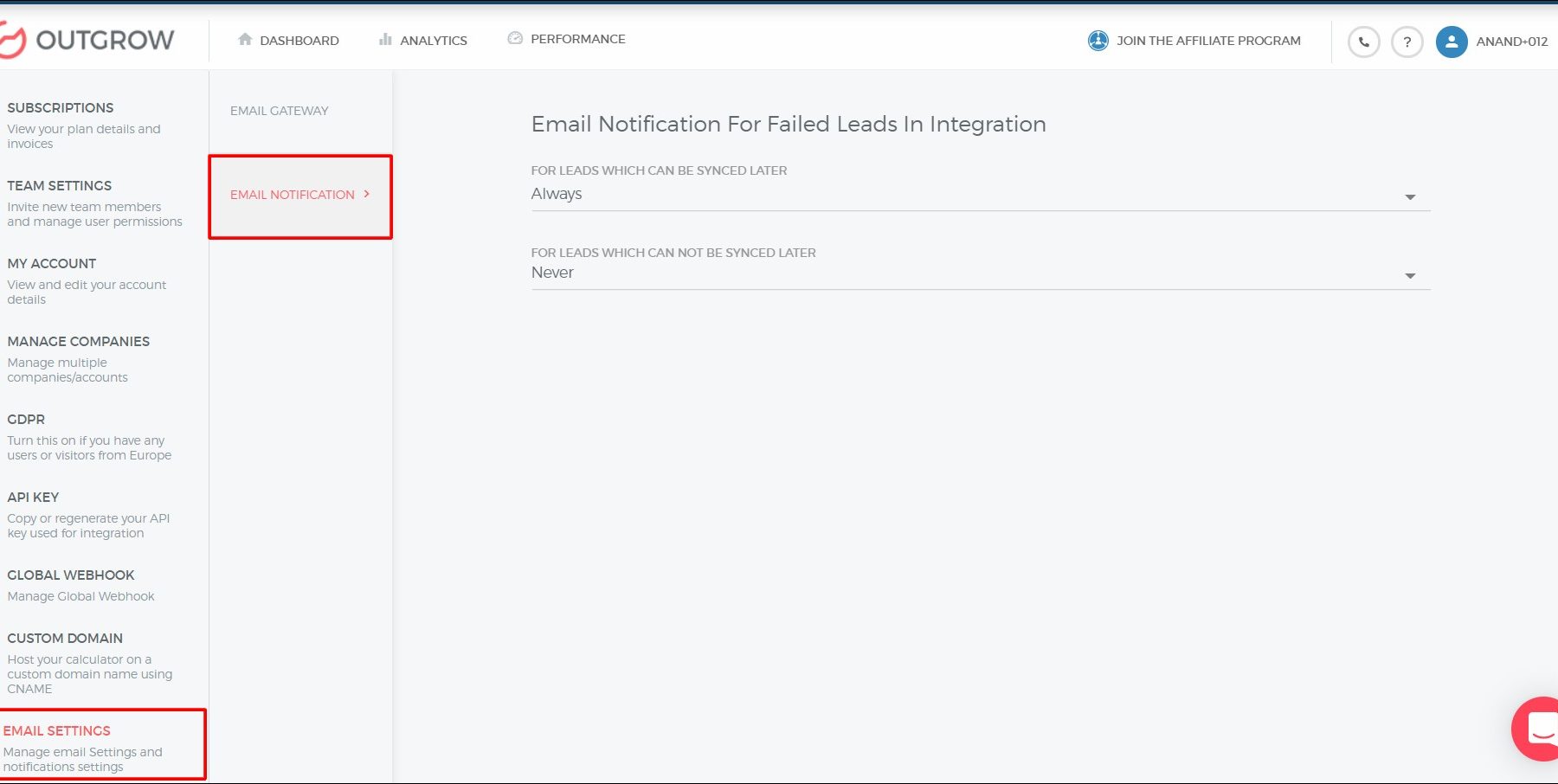Expand the 'can not be synced later' dropdown

[x=1409, y=275]
